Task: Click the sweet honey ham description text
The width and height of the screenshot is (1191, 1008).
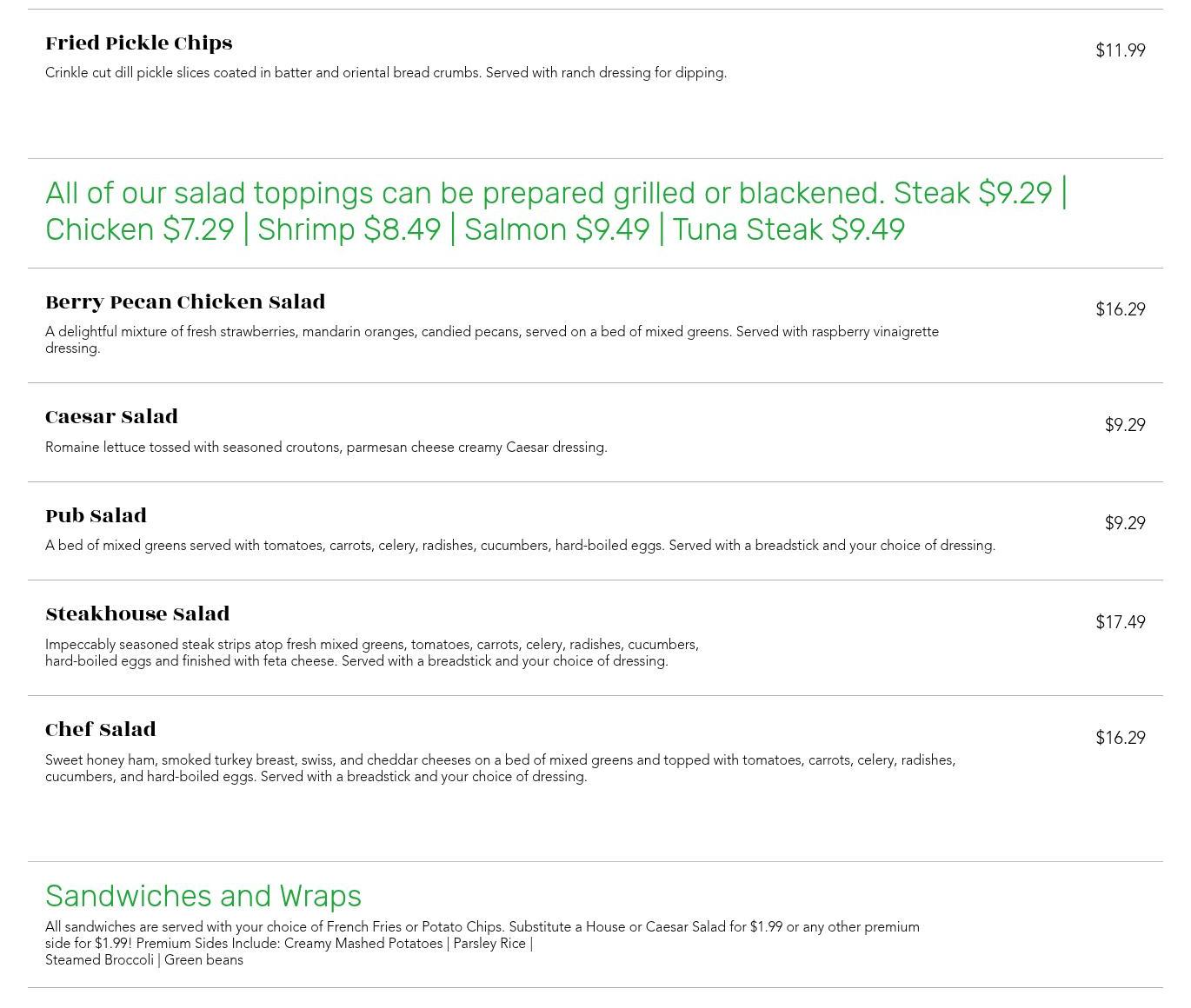Action: pos(500,768)
